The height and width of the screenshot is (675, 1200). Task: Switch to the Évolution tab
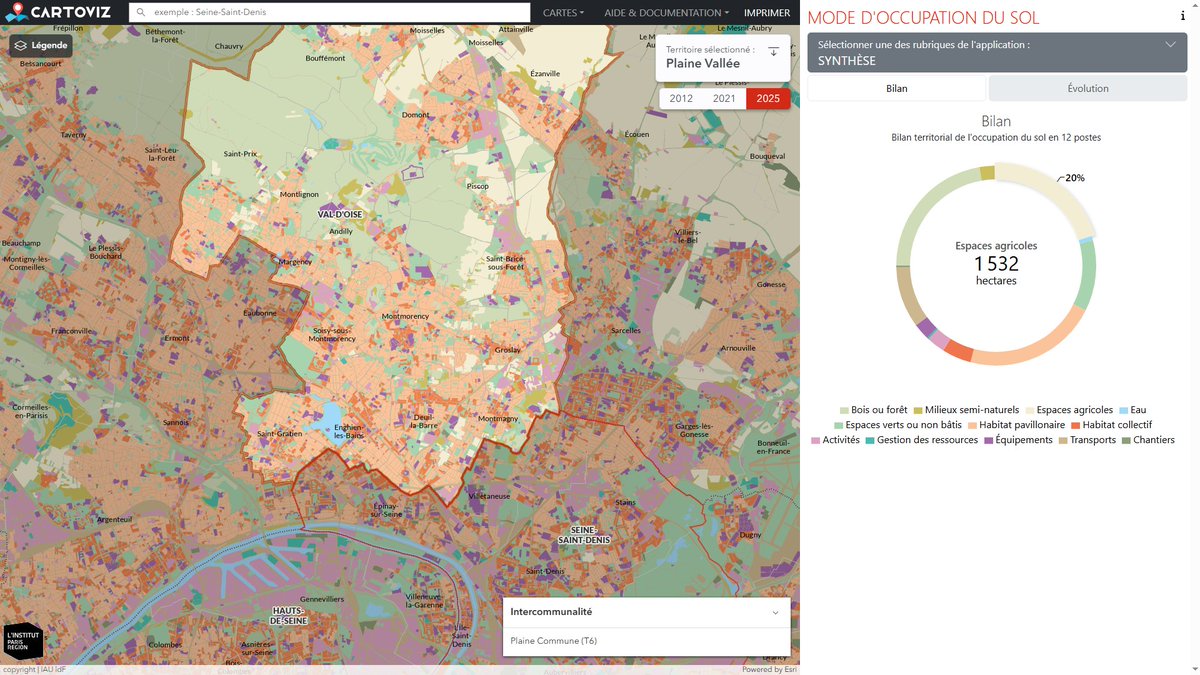(1088, 88)
